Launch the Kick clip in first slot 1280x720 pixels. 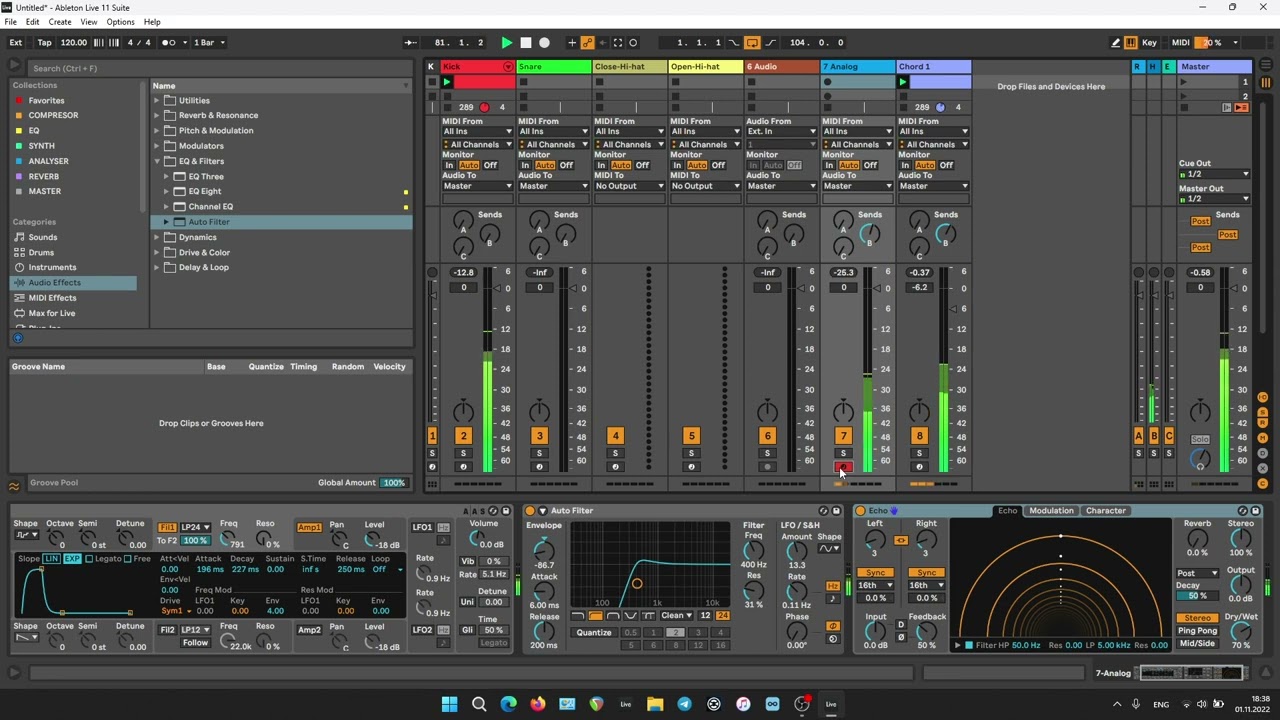[x=447, y=82]
